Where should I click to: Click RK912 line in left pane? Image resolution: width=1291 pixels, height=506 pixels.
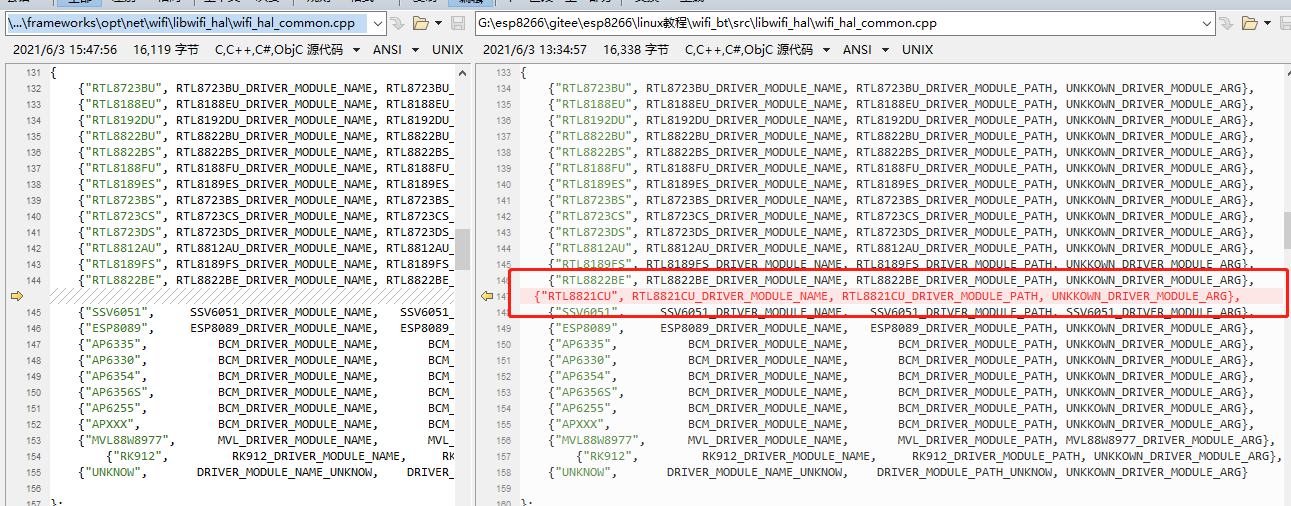280,456
